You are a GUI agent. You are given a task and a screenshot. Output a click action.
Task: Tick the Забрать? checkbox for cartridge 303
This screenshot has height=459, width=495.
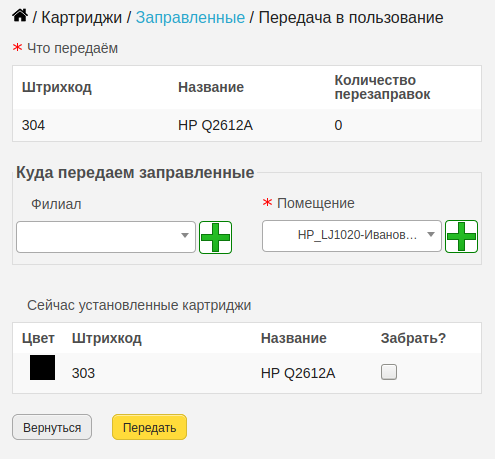click(x=389, y=372)
